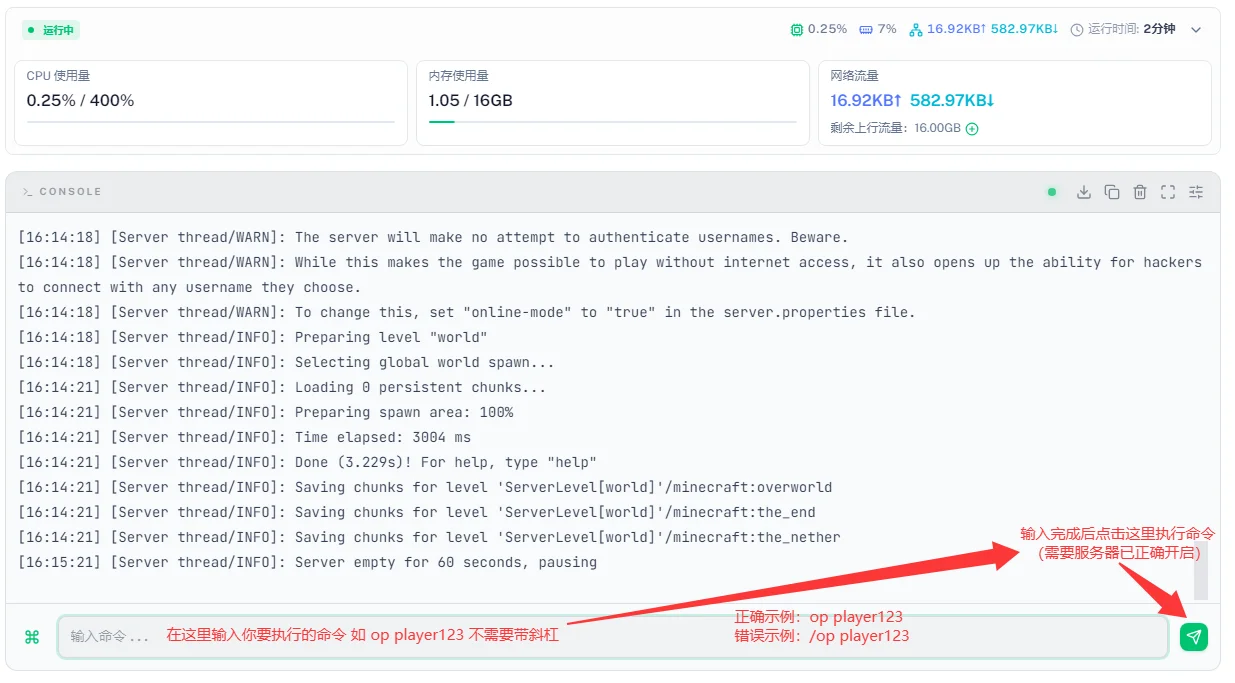This screenshot has height=683, width=1235.
Task: Add more upload traffic with plus icon
Action: [972, 129]
